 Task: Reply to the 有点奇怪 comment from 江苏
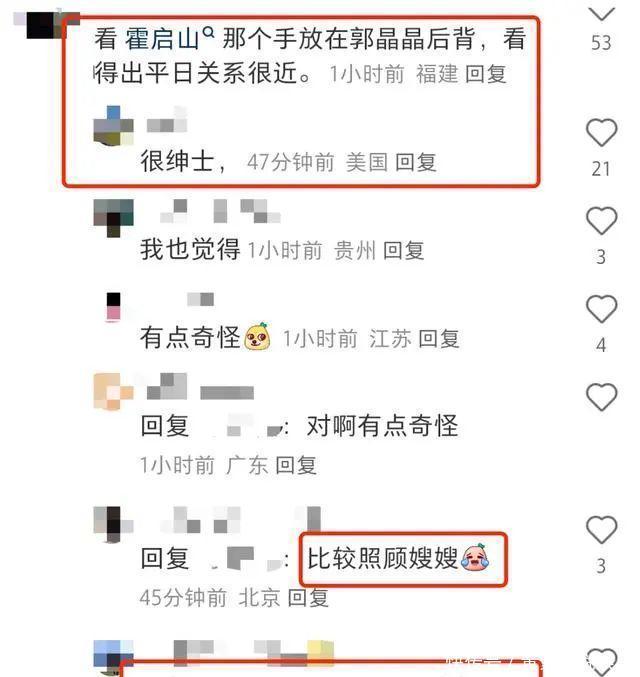[x=439, y=339]
